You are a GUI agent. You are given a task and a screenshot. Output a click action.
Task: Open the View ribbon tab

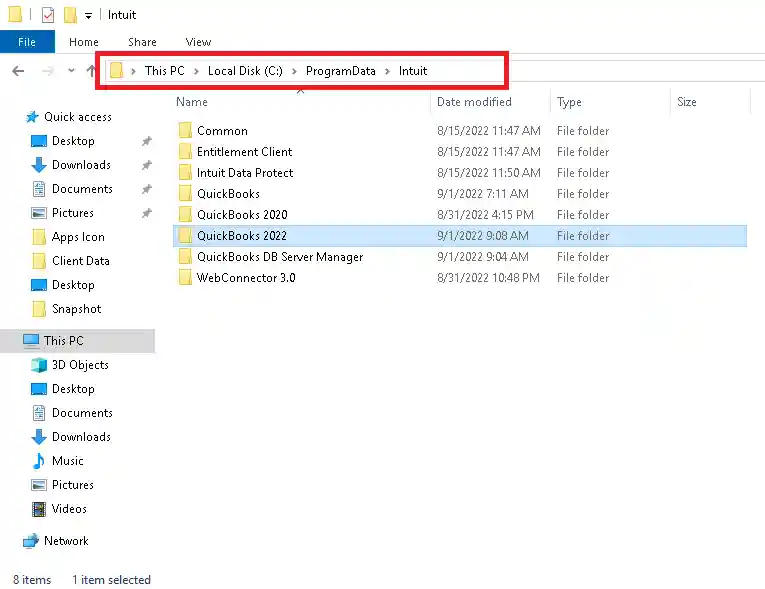coord(198,42)
